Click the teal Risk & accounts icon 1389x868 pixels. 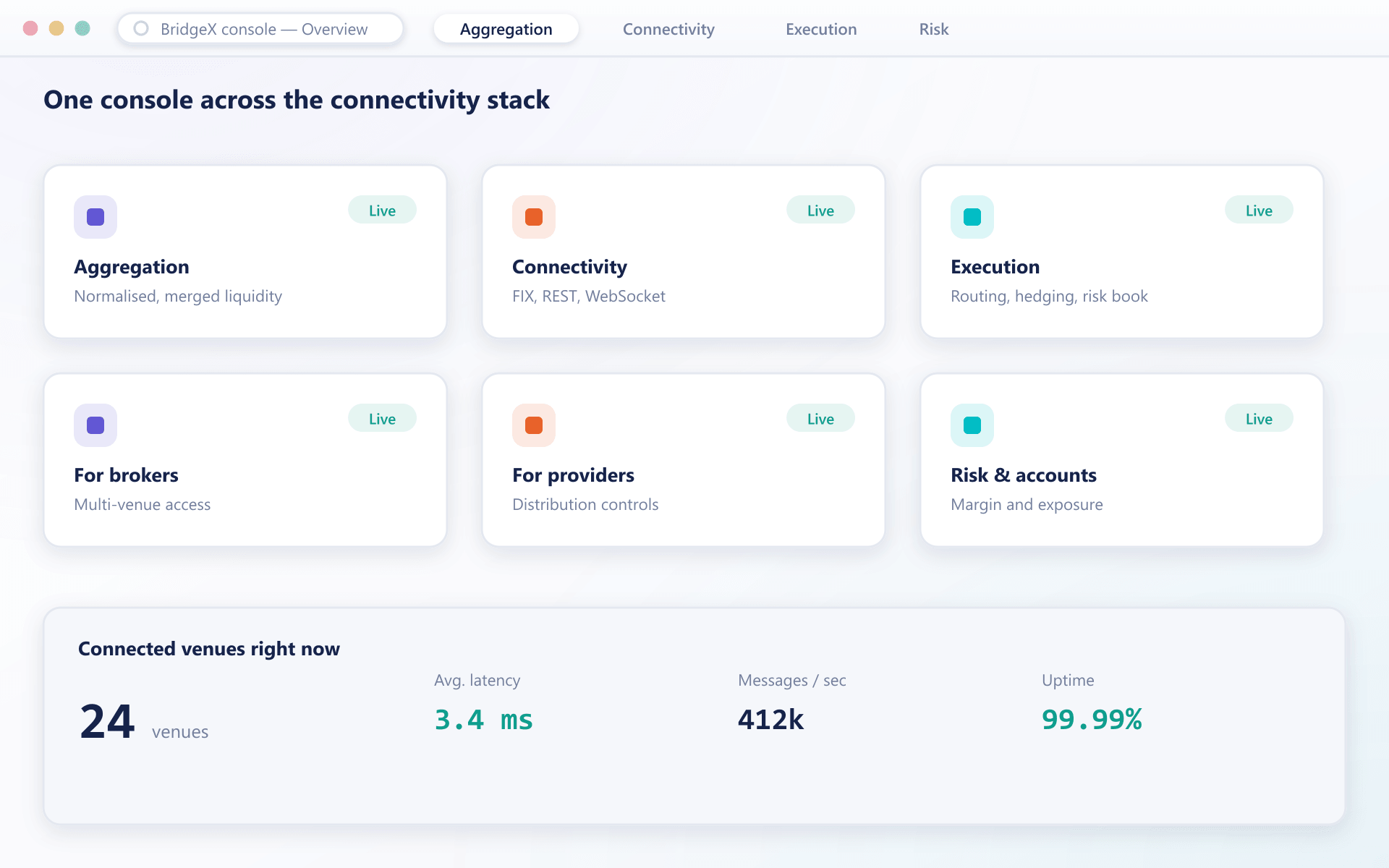tap(972, 425)
